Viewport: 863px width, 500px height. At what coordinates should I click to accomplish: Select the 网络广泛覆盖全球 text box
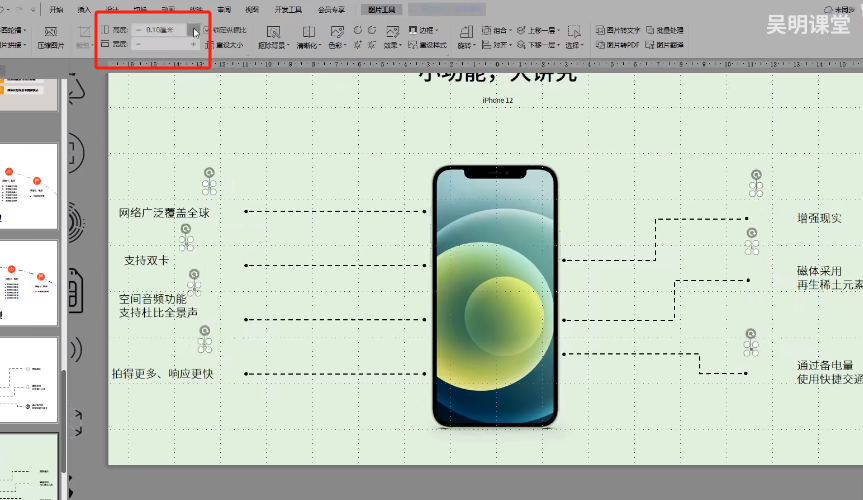click(164, 213)
